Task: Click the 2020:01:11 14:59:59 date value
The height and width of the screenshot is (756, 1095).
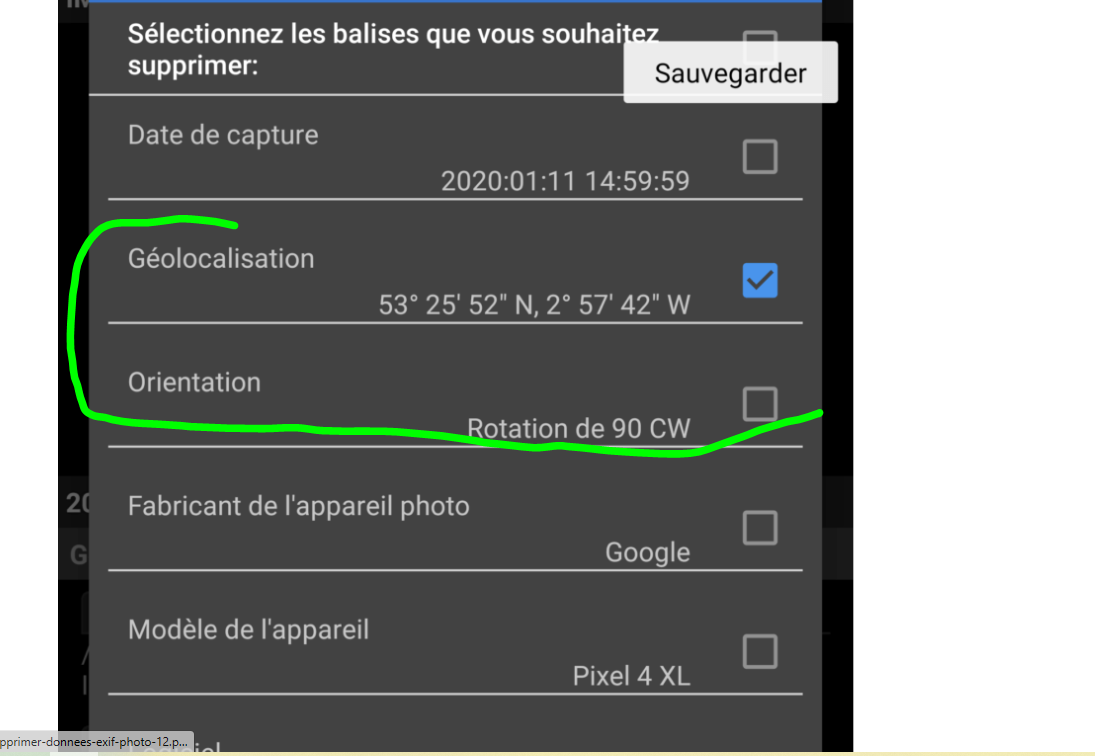Action: (x=565, y=181)
